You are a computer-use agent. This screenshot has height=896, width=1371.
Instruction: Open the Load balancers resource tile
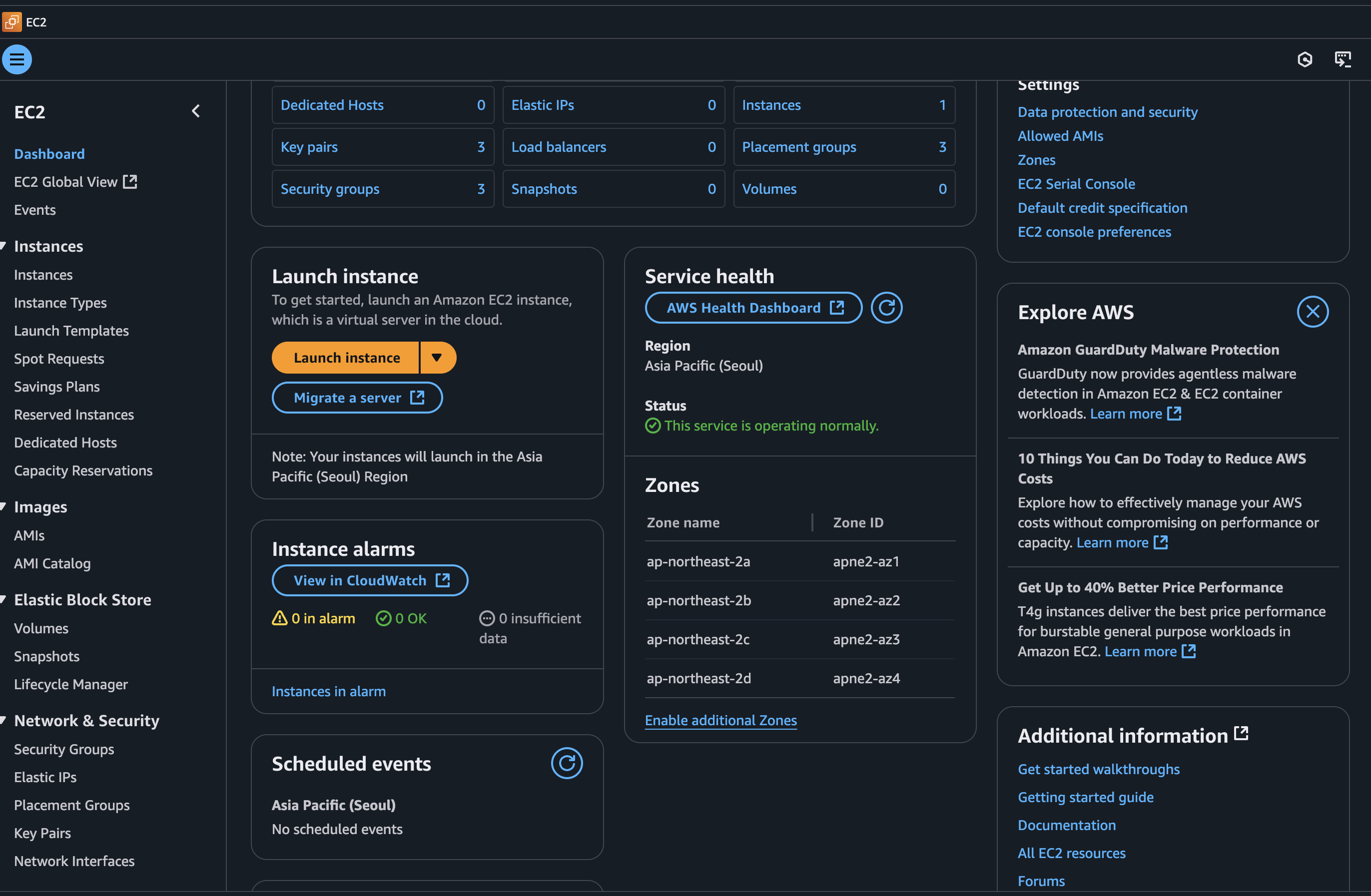pos(614,147)
